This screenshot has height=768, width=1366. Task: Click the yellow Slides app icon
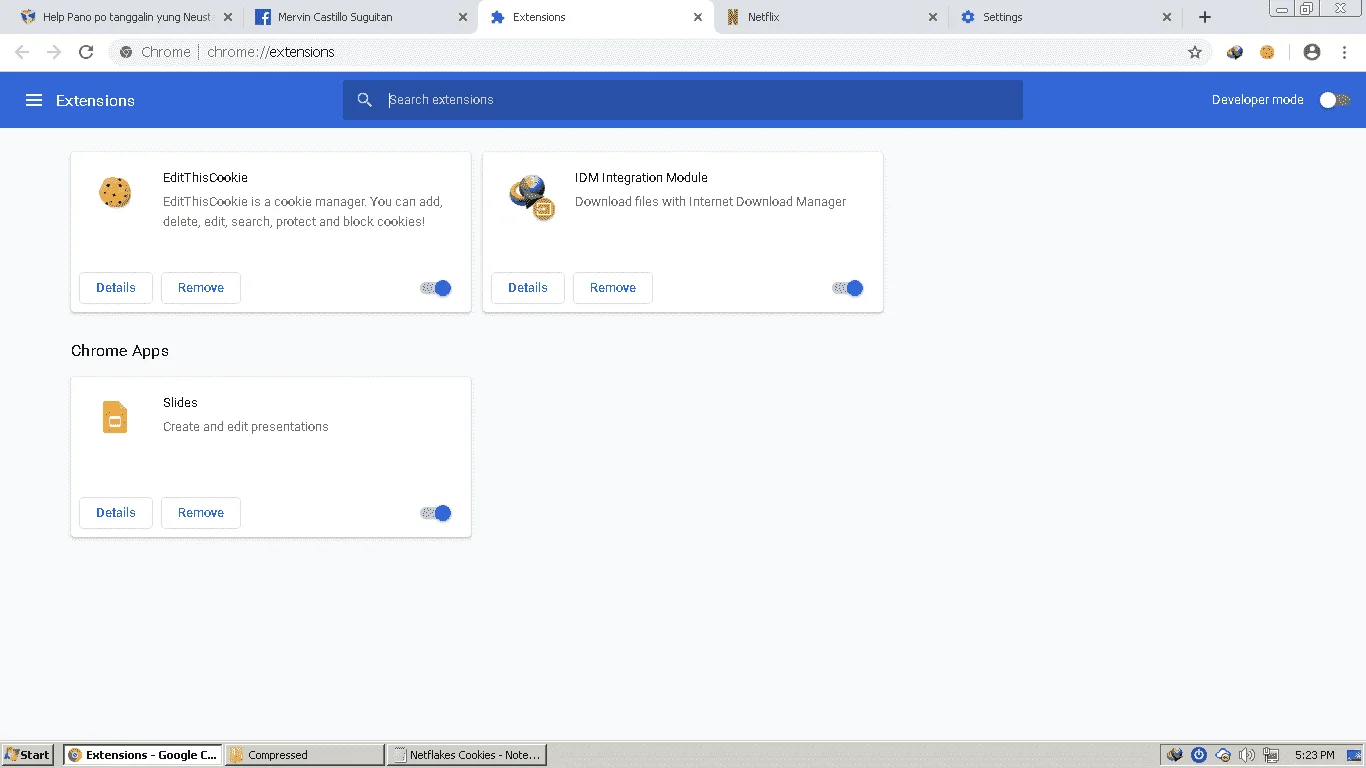(x=115, y=417)
